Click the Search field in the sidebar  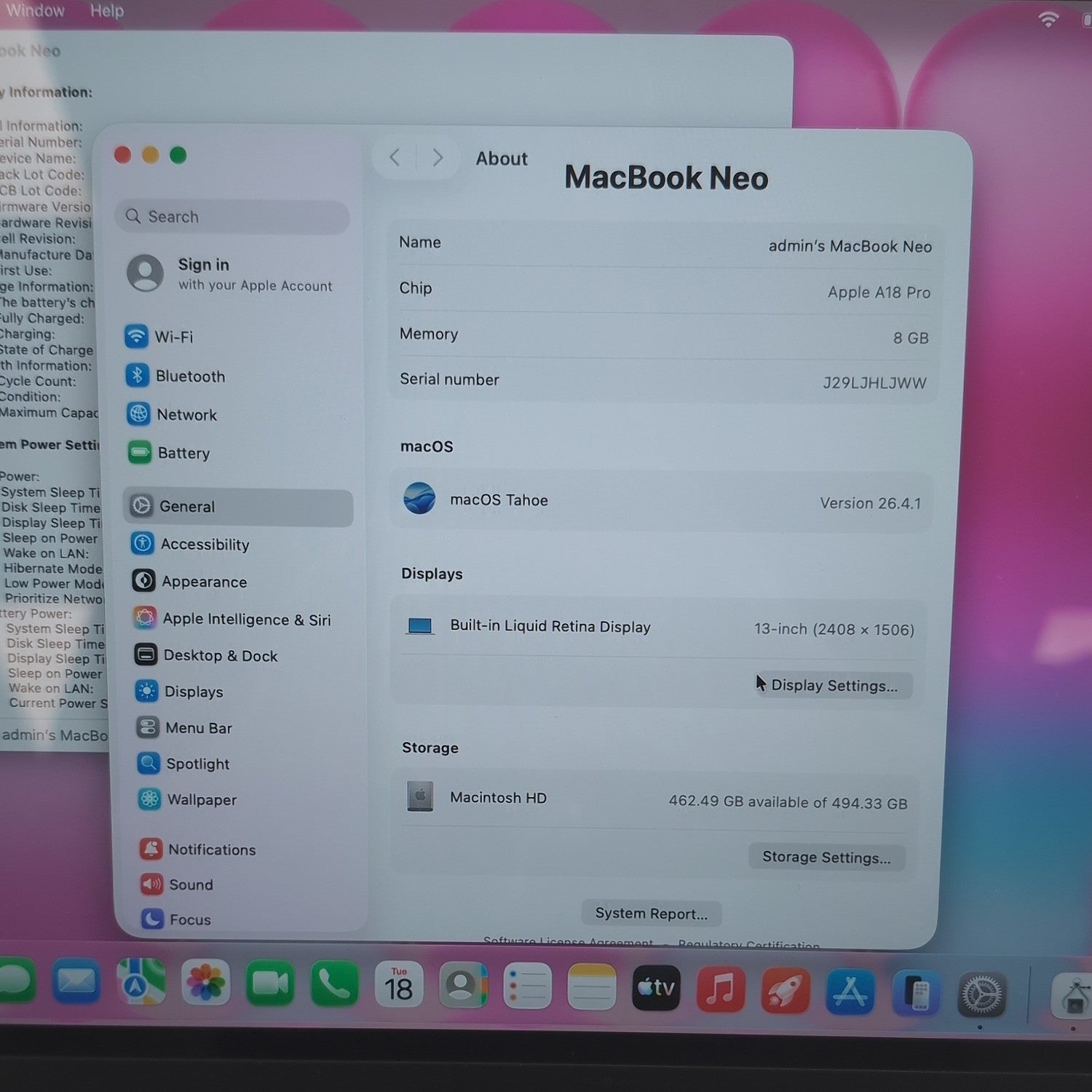232,217
